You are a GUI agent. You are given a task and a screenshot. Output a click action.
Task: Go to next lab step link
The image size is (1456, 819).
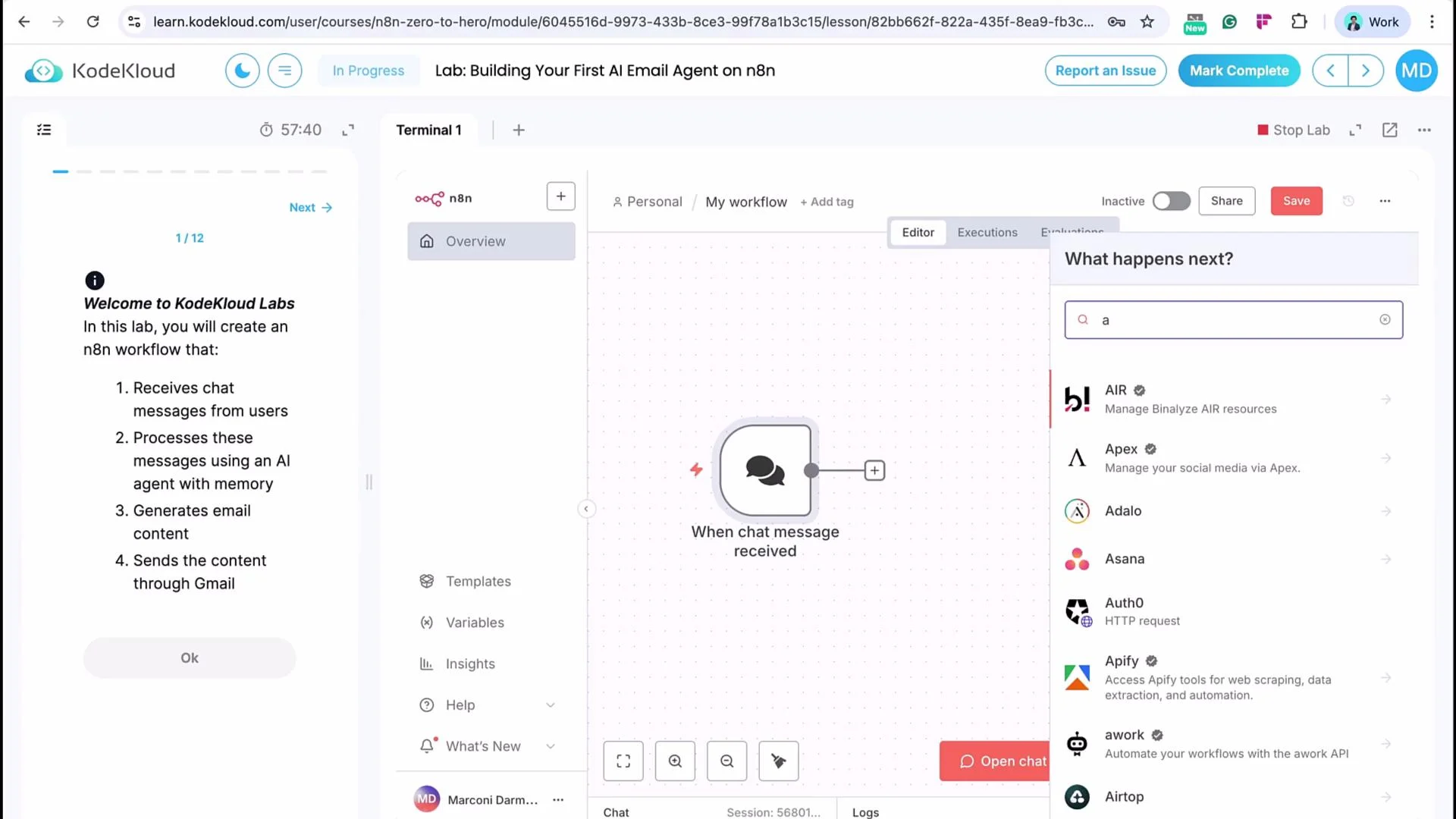coord(311,207)
